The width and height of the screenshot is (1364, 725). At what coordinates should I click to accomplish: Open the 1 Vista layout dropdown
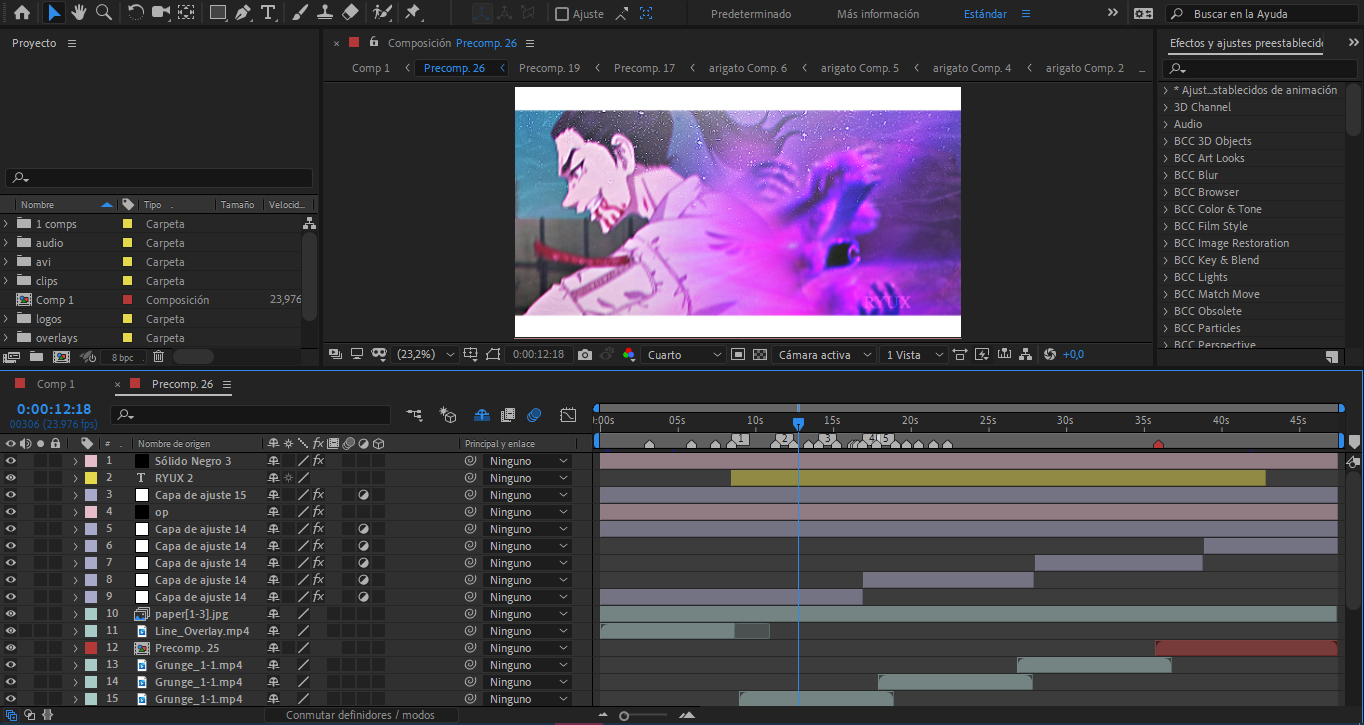[x=913, y=354]
